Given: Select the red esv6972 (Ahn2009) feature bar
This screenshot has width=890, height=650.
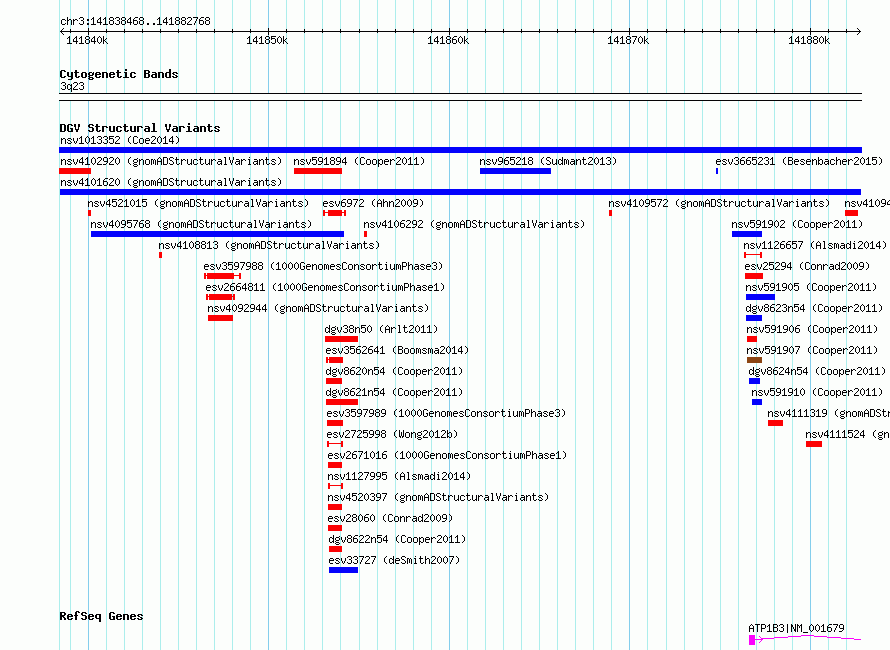Looking at the screenshot, I should [334, 213].
